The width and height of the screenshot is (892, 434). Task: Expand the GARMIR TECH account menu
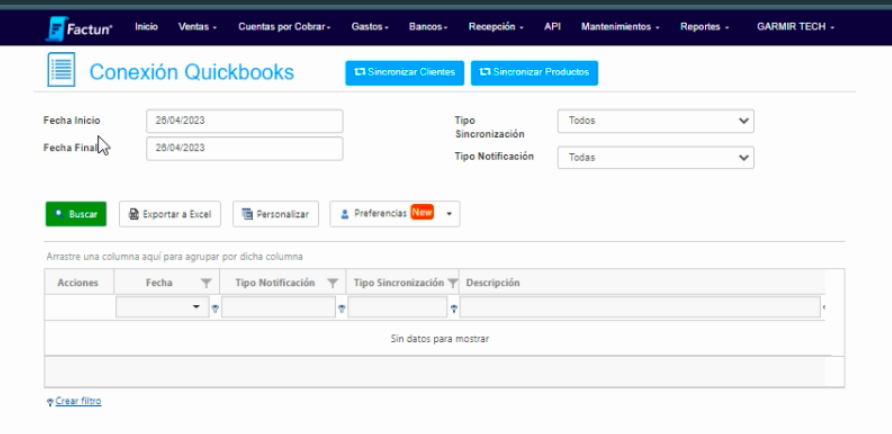795,27
